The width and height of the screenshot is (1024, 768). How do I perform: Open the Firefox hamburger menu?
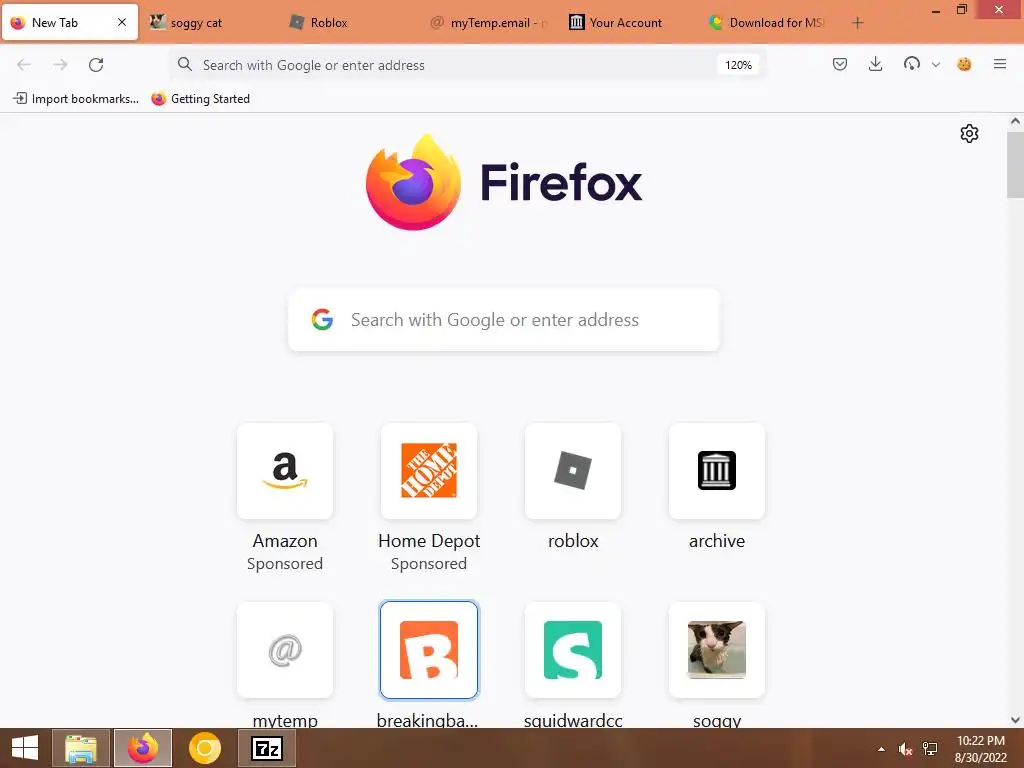click(x=1000, y=64)
